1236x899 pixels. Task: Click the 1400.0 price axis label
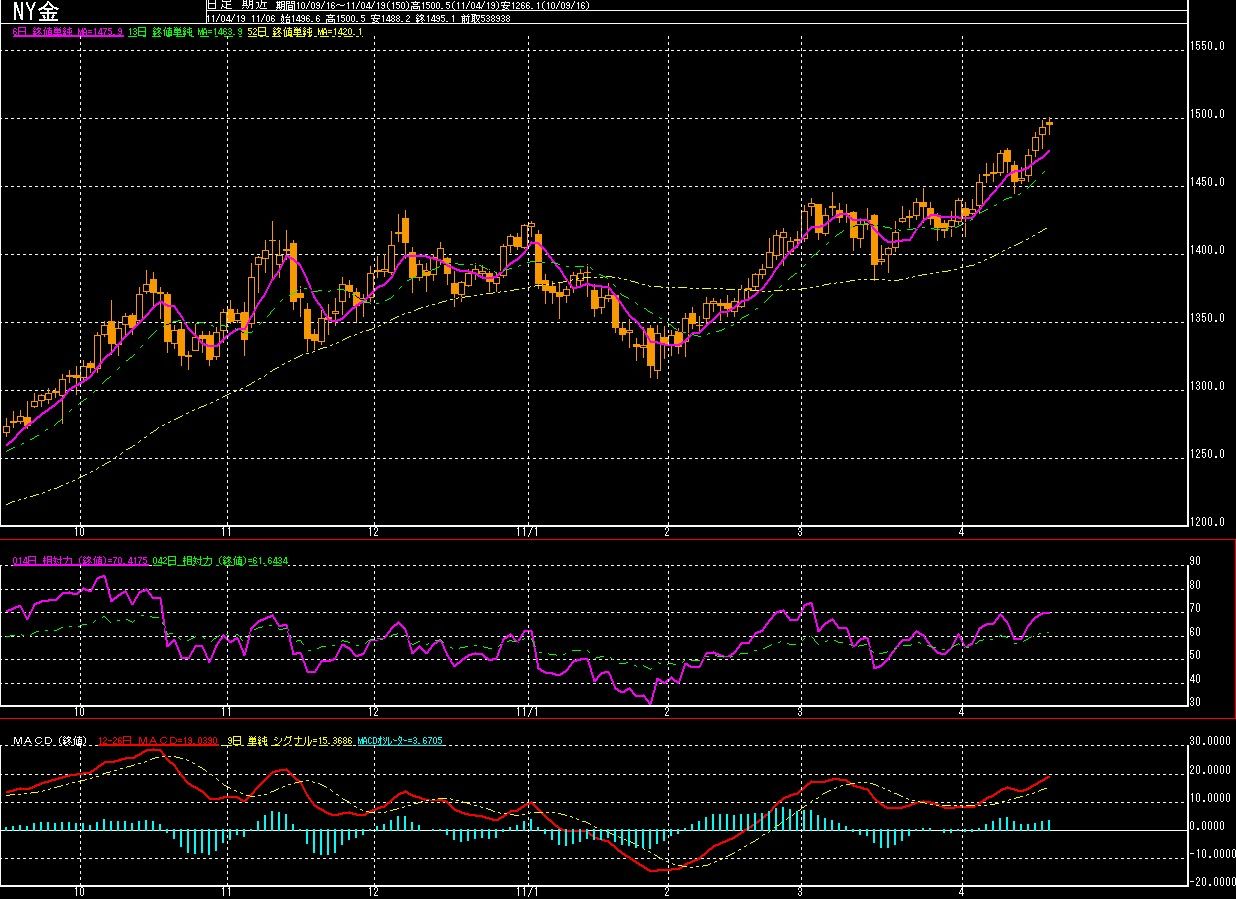[x=1209, y=251]
